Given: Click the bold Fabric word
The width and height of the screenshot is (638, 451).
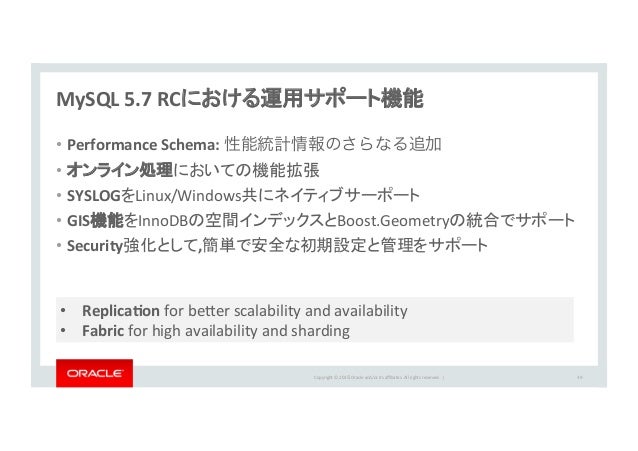Looking at the screenshot, I should point(103,331).
